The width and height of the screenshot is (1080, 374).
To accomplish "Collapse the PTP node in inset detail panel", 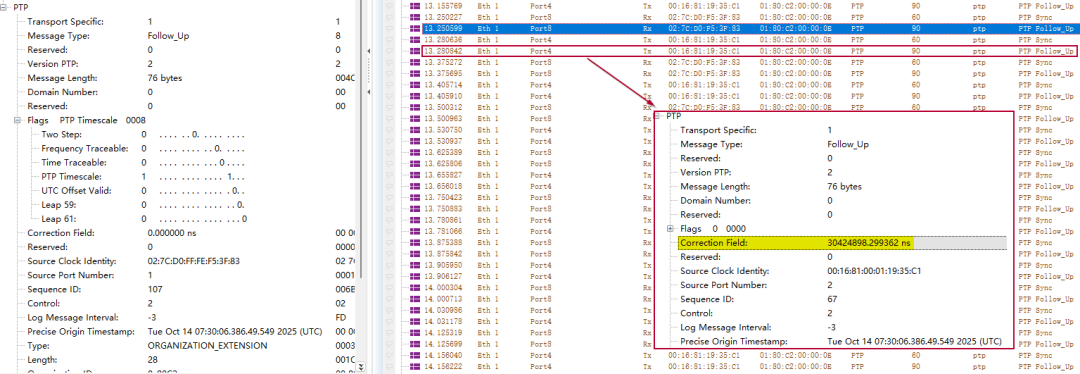I will (x=657, y=116).
